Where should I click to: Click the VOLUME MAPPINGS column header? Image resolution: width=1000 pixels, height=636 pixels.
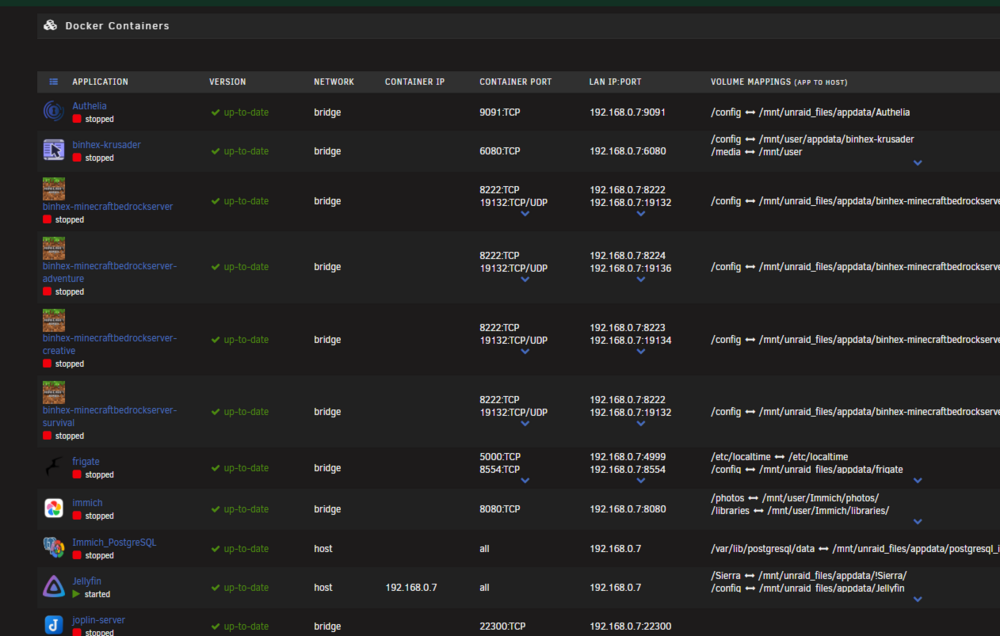779,82
